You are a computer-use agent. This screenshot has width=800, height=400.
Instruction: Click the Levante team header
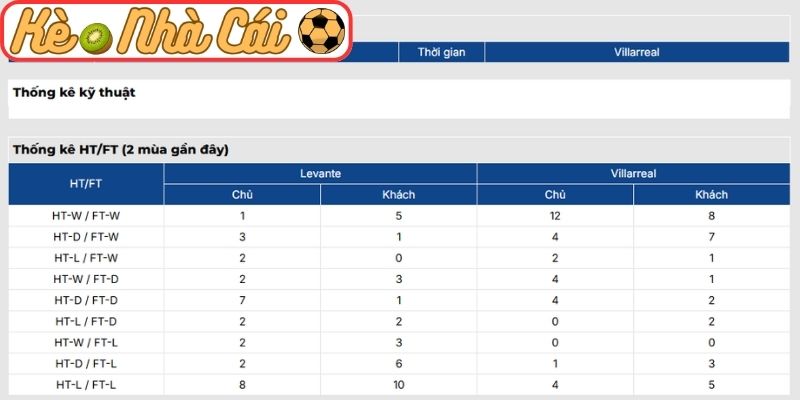coord(320,173)
